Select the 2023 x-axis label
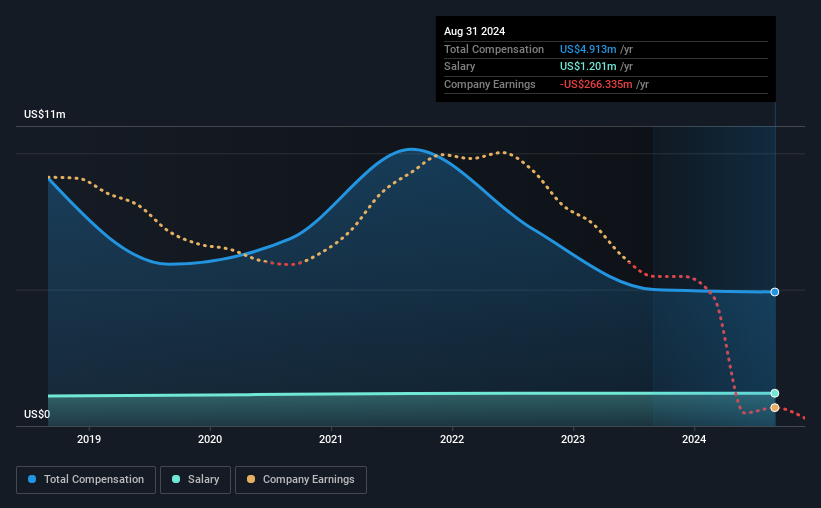The height and width of the screenshot is (508, 821). [x=573, y=439]
